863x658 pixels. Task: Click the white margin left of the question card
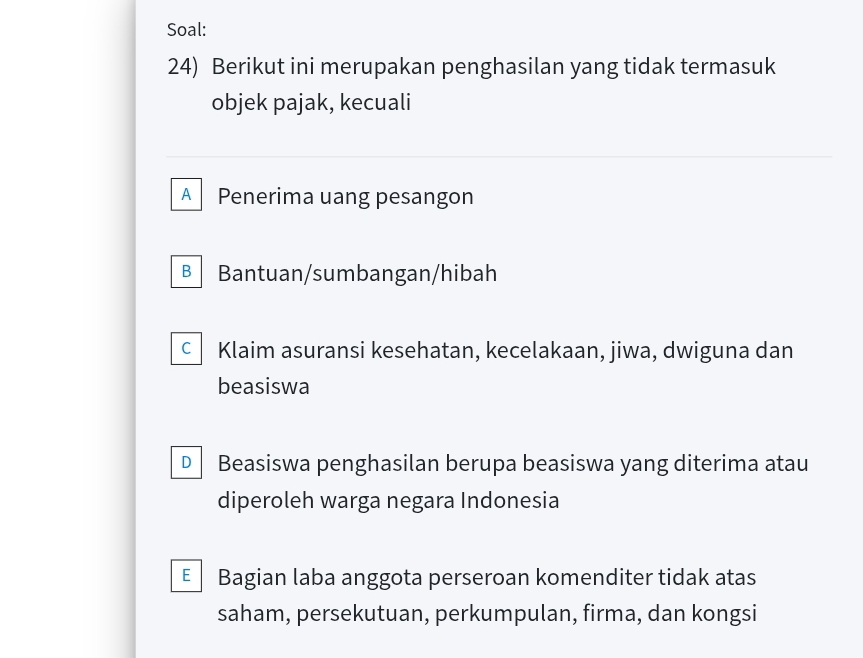pos(66,329)
